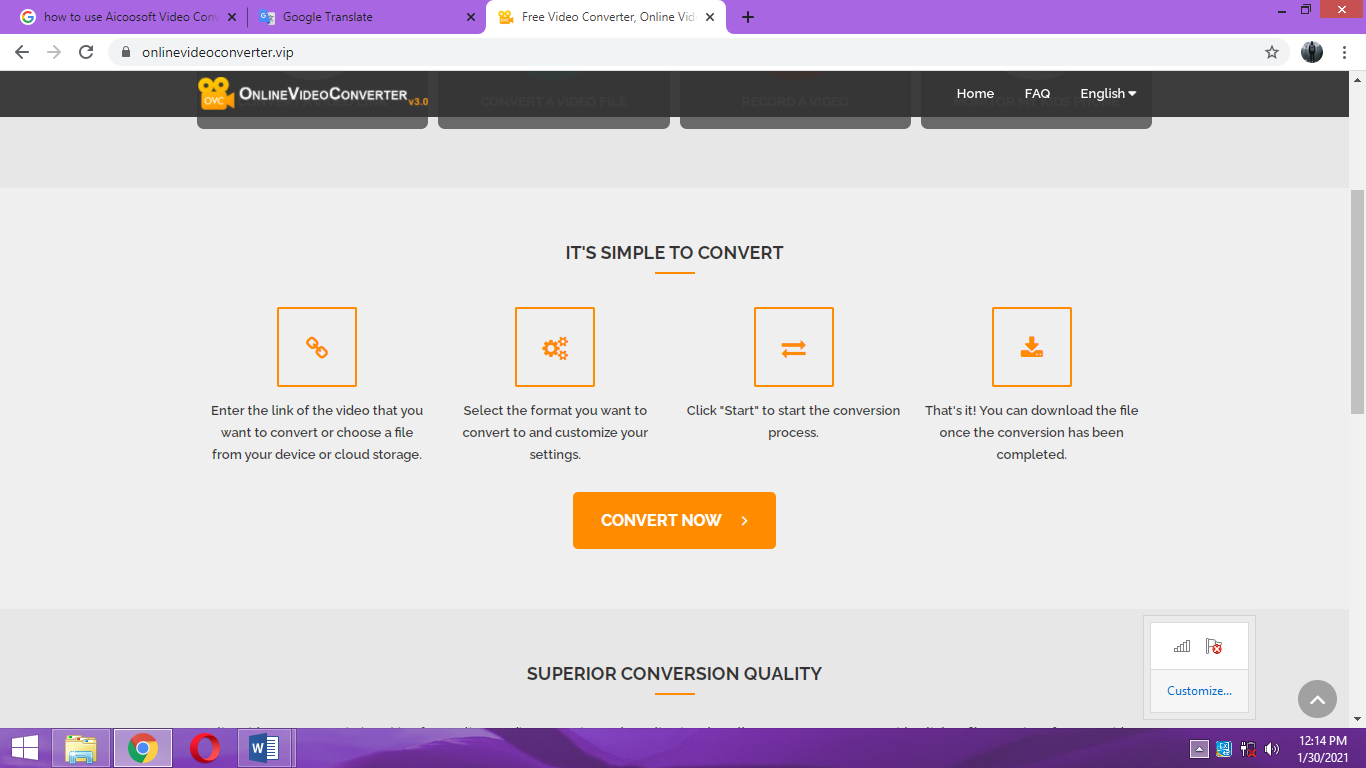
Task: Go forward in browser history
Action: [54, 52]
